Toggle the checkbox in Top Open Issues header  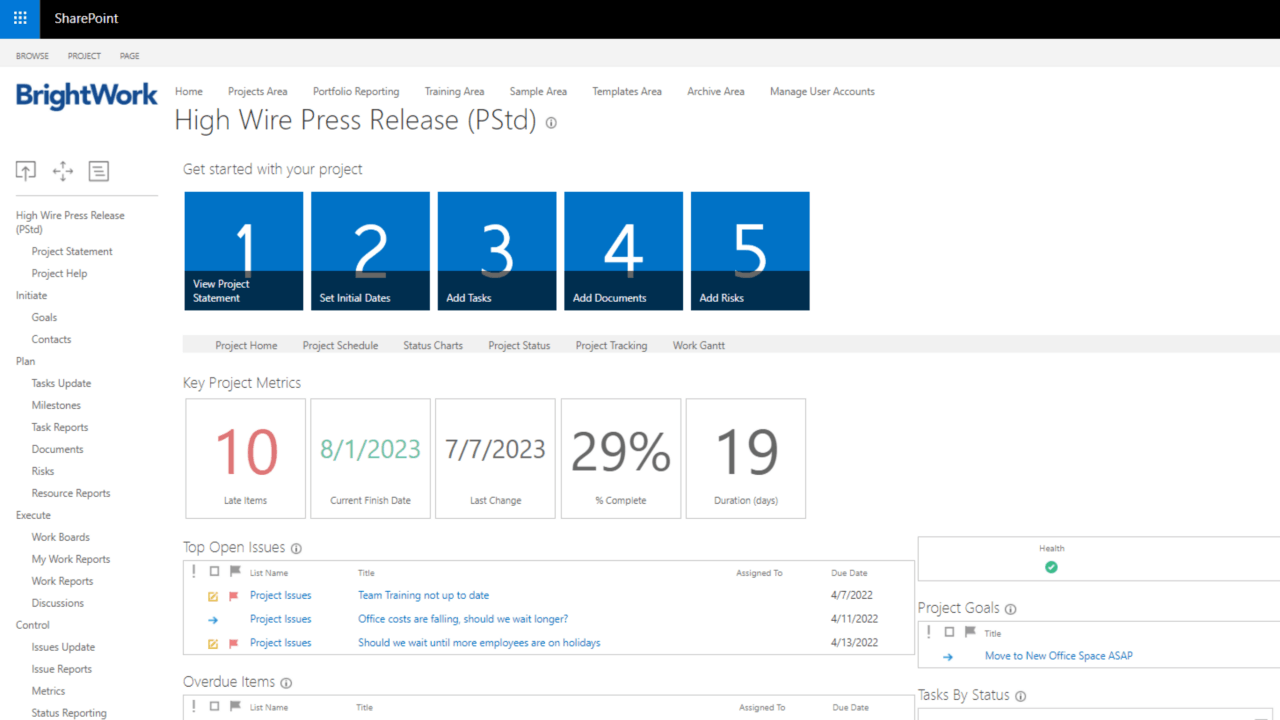pos(213,571)
